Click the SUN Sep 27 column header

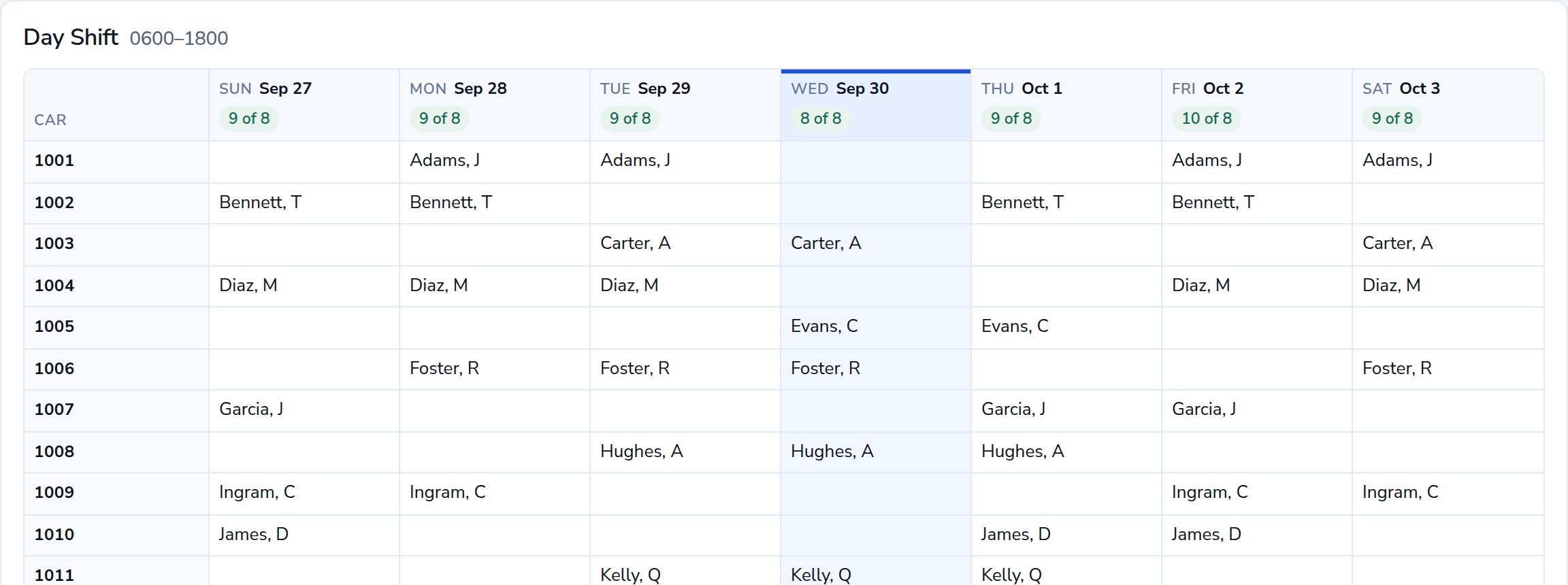[304, 105]
